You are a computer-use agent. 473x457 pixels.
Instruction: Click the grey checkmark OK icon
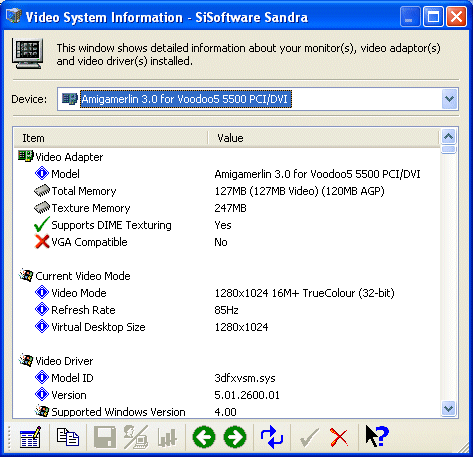pos(309,437)
